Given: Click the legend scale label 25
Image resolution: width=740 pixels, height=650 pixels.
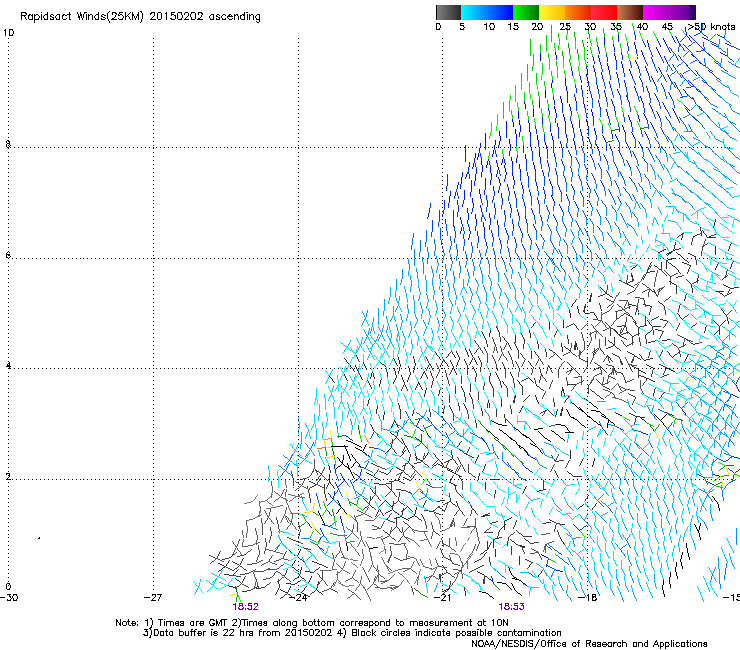Looking at the screenshot, I should pyautogui.click(x=565, y=27).
